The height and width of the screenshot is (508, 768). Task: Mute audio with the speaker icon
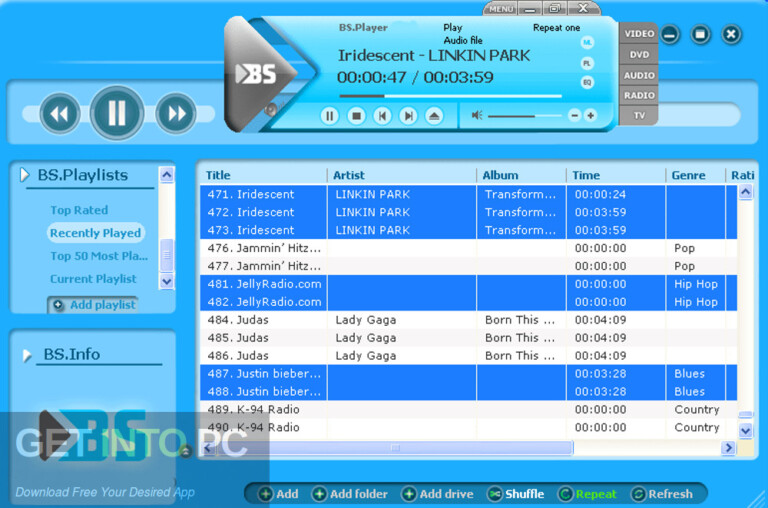click(x=477, y=115)
